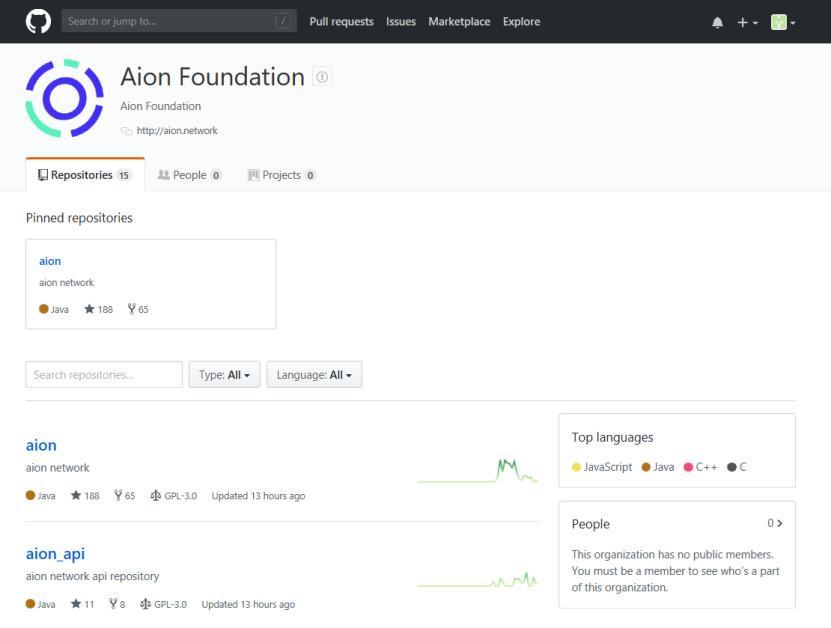Expand the Type: All filter dropdown

click(x=224, y=375)
